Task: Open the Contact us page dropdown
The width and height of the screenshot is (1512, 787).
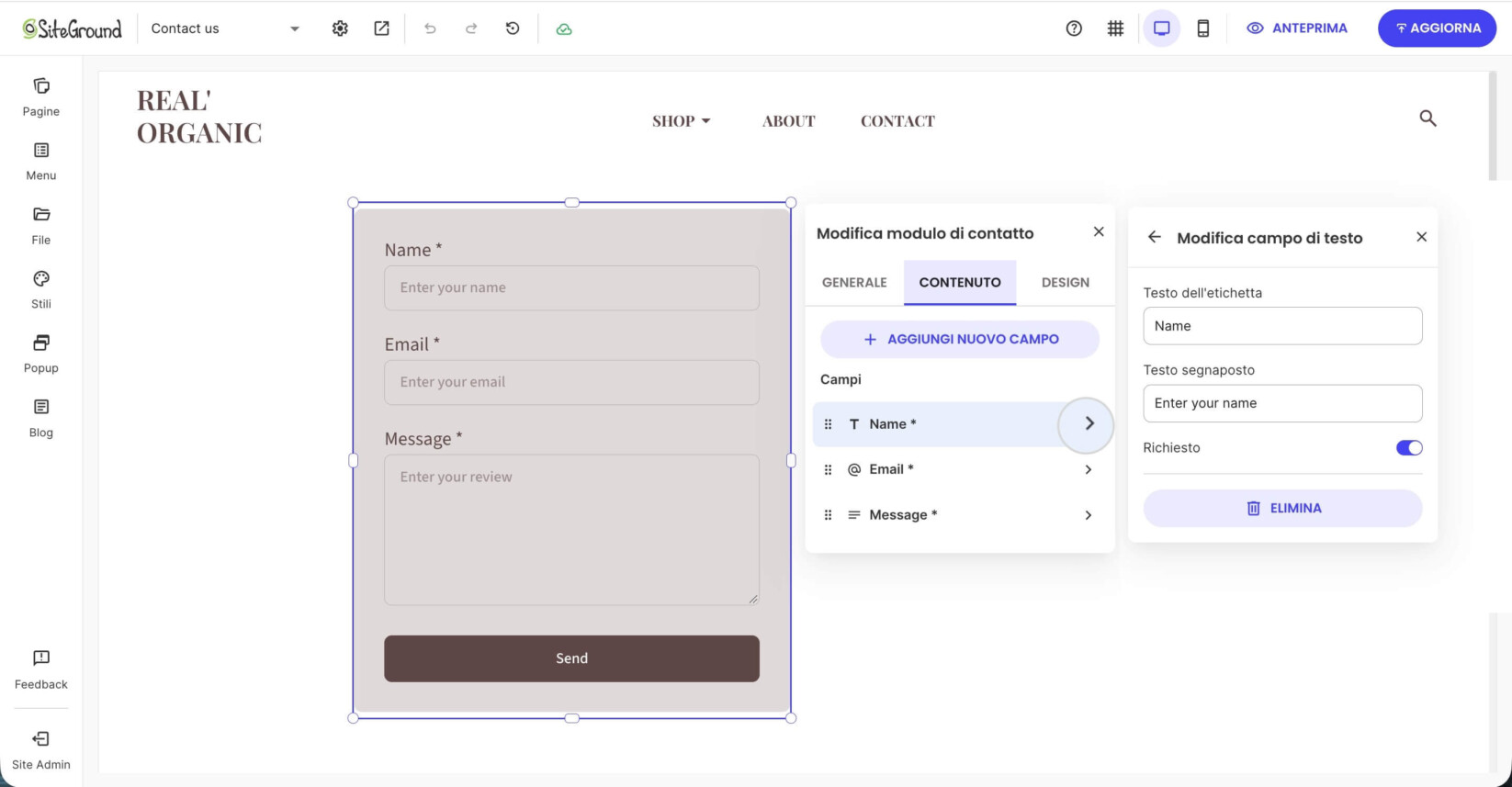Action: (225, 28)
